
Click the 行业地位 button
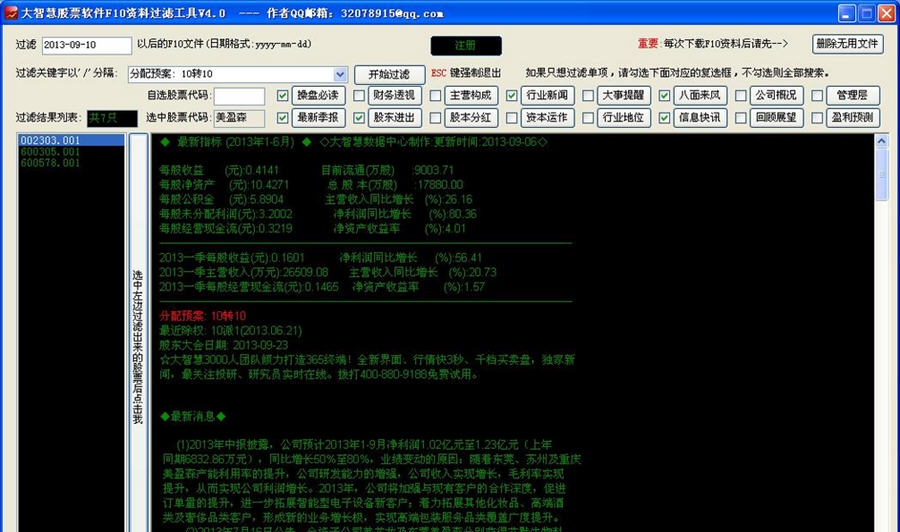click(x=623, y=118)
